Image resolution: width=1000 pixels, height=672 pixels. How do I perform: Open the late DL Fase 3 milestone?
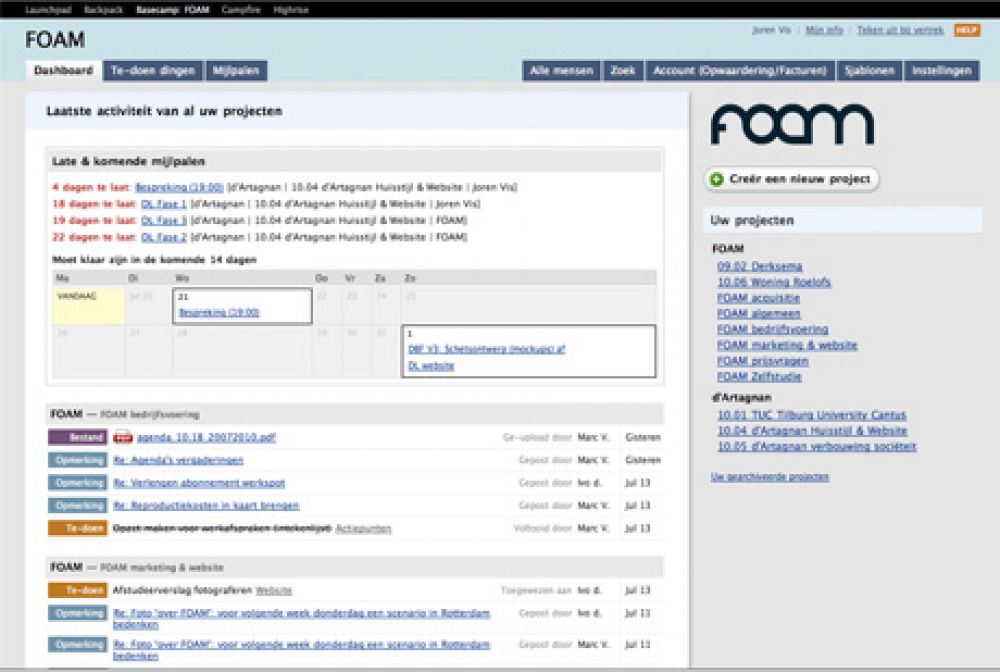coord(164,220)
